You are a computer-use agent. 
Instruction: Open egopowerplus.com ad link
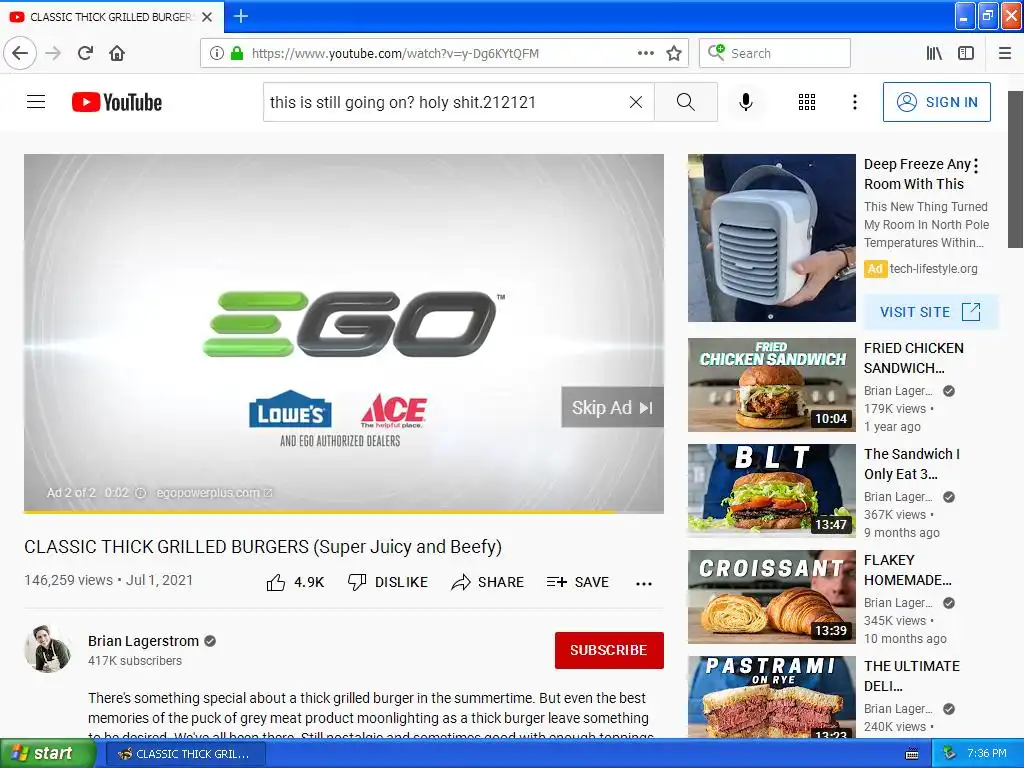[x=214, y=493]
